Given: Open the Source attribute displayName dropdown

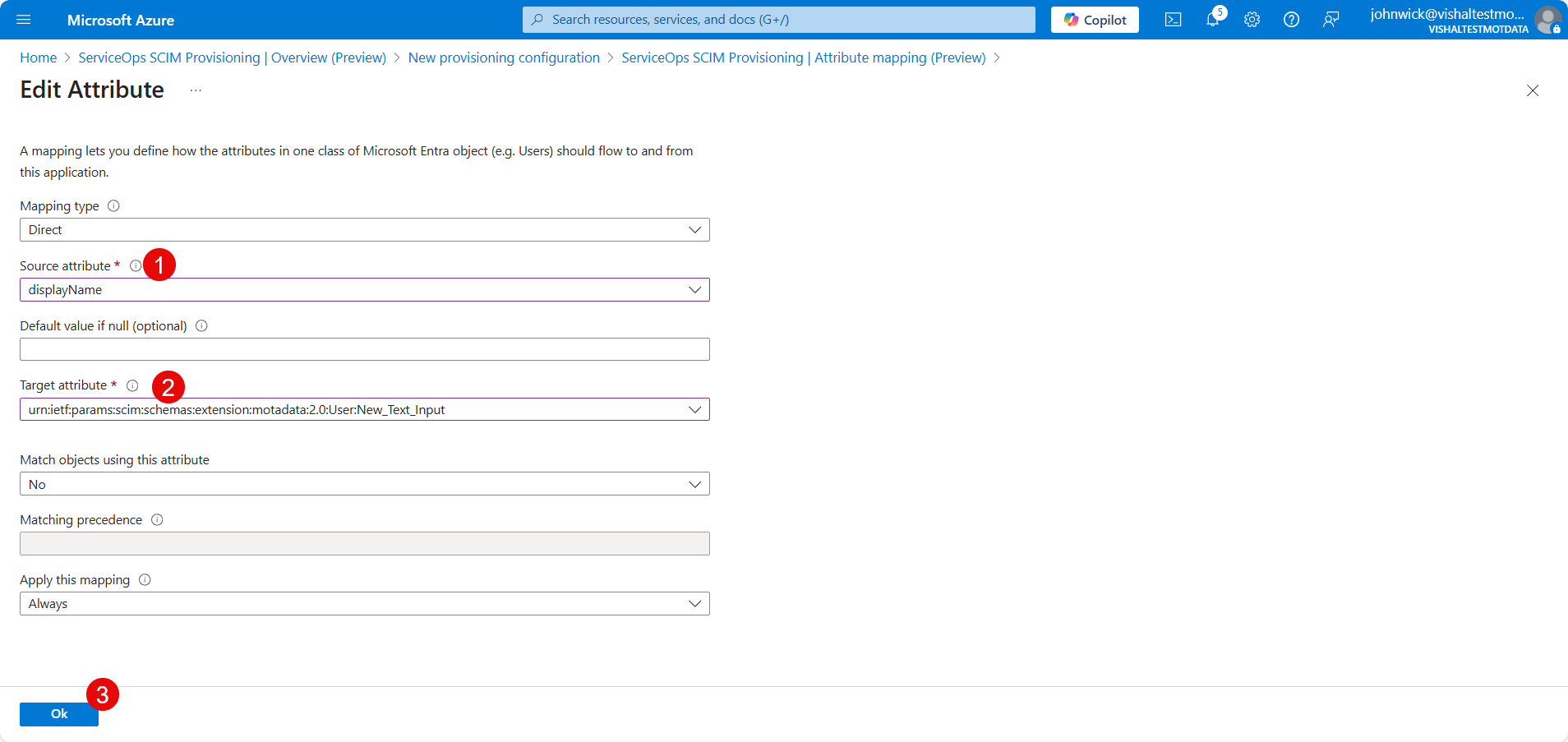Looking at the screenshot, I should (x=364, y=290).
